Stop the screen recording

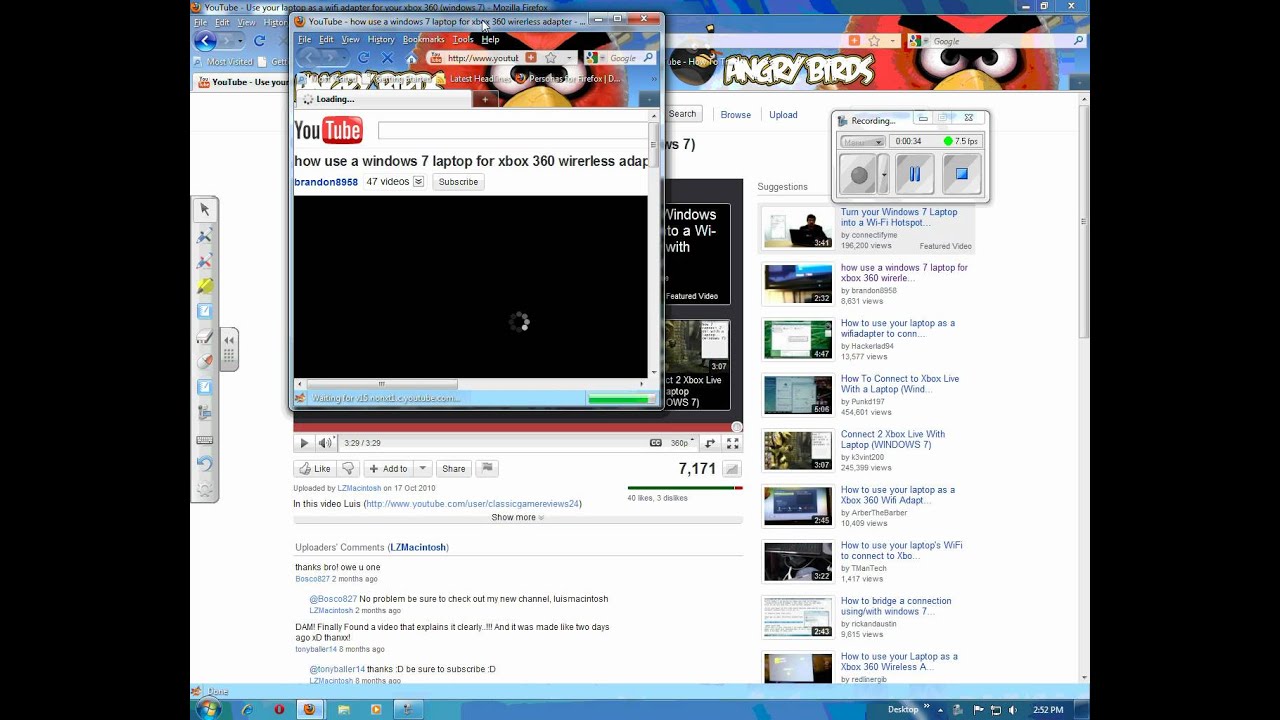[961, 174]
